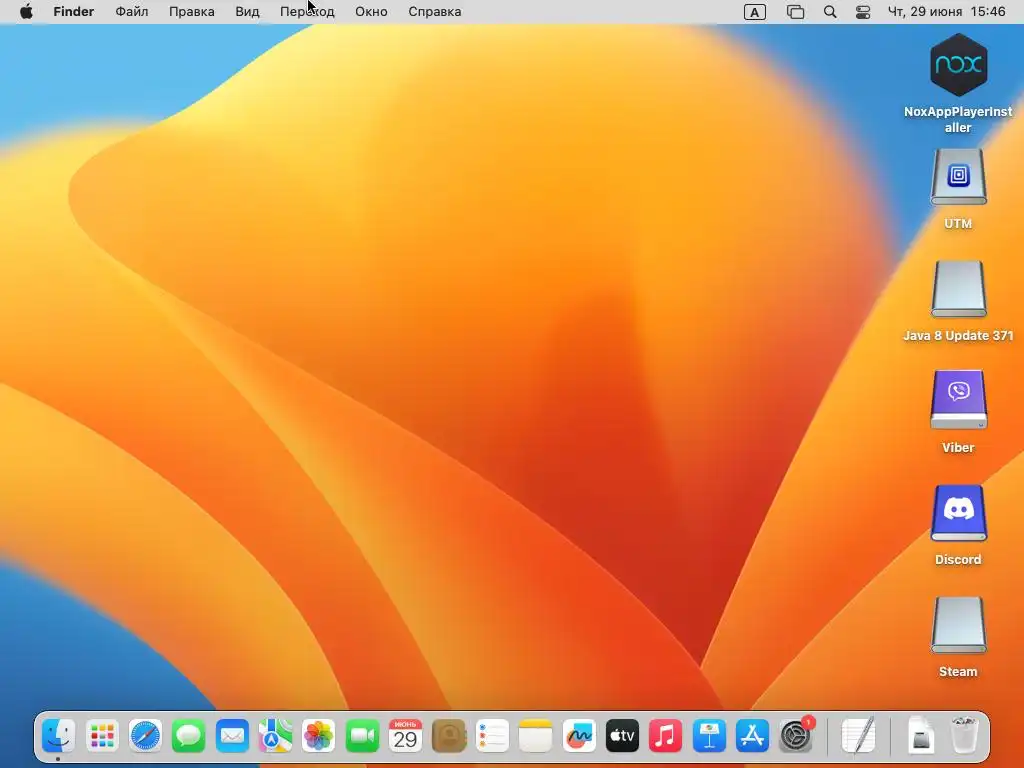The width and height of the screenshot is (1024, 768).
Task: Open Stage Manager menu bar icon
Action: tap(795, 12)
